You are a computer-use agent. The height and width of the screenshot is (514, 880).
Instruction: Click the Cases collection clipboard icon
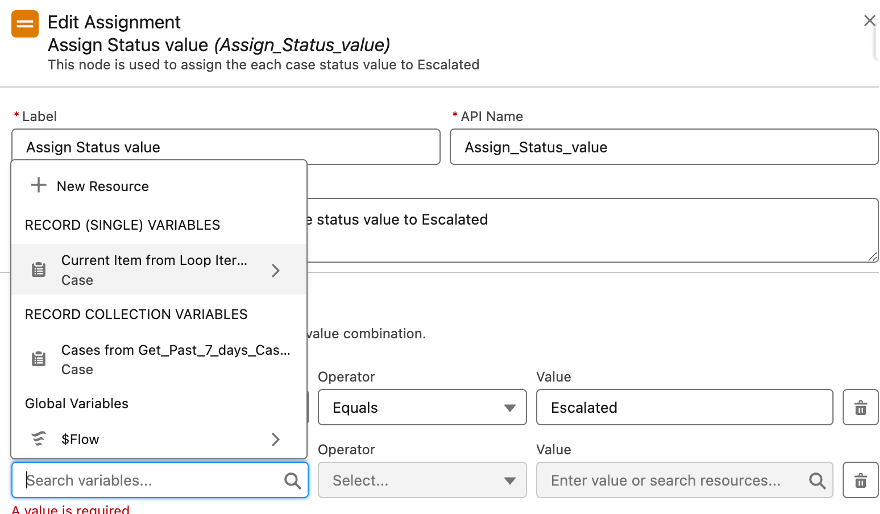point(39,359)
